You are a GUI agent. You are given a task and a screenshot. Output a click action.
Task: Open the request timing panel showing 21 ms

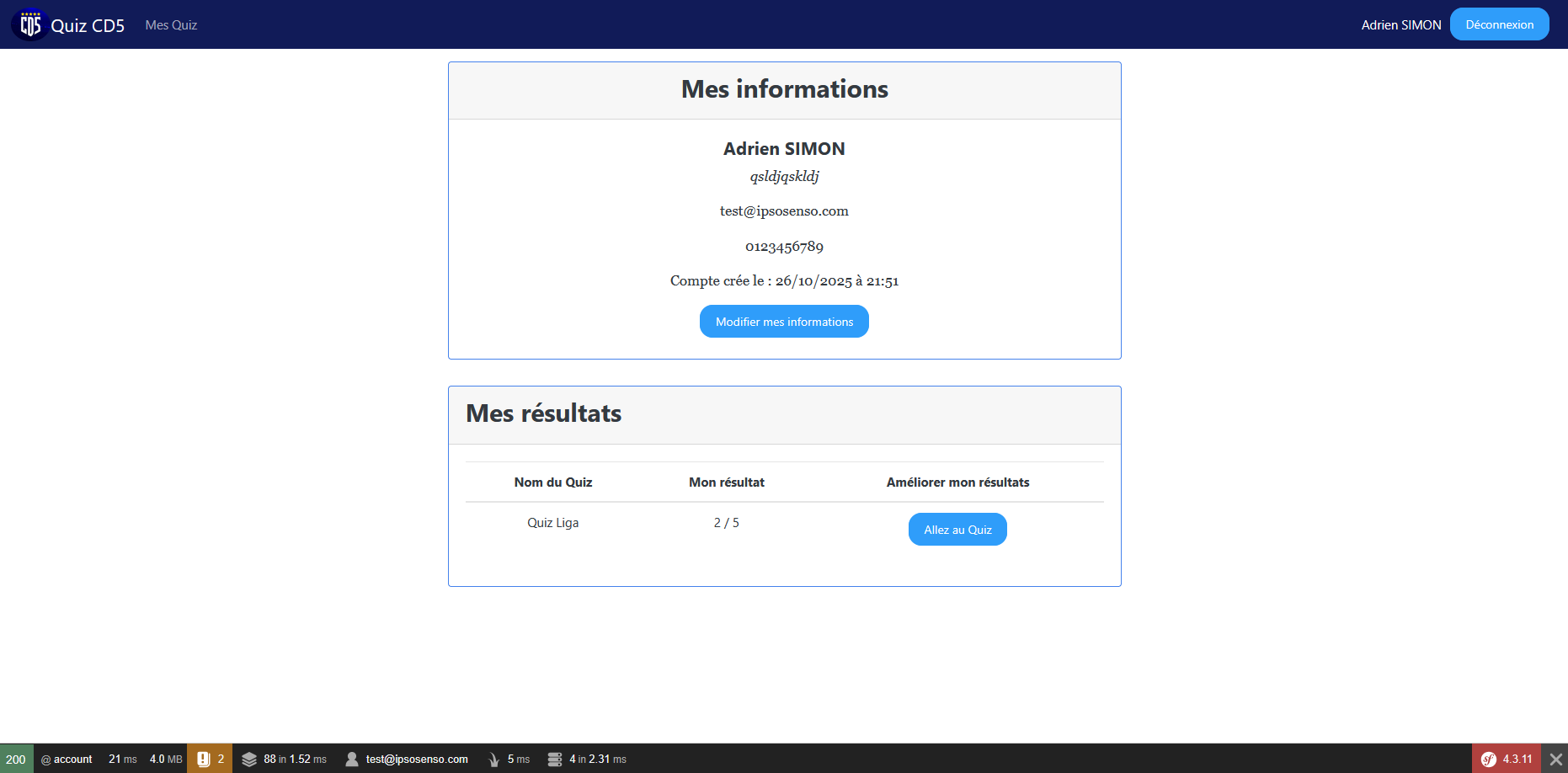[x=120, y=759]
